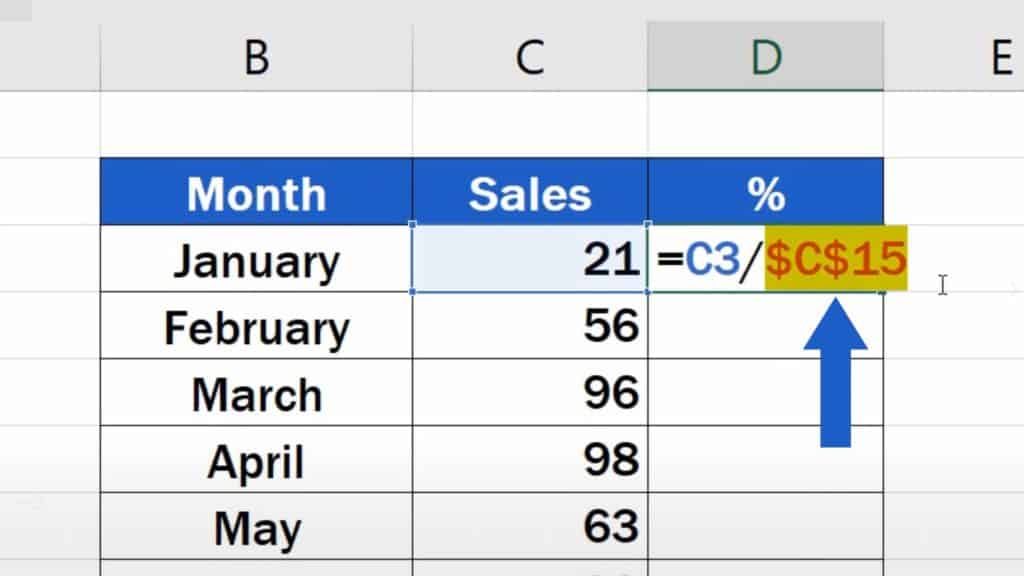
Task: Select the Sales header cell
Action: pos(530,192)
